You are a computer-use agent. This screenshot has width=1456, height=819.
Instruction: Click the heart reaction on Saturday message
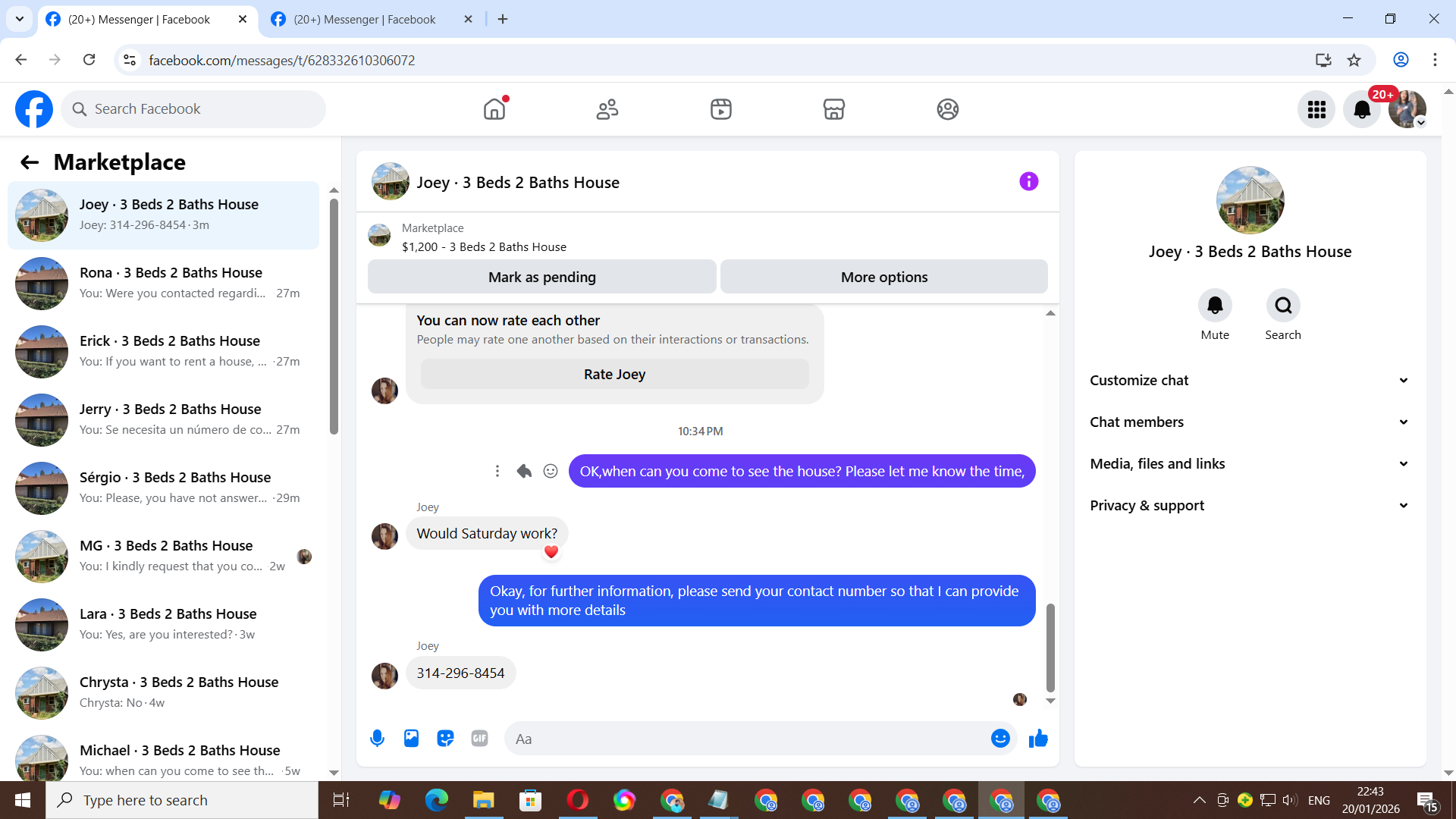(551, 552)
